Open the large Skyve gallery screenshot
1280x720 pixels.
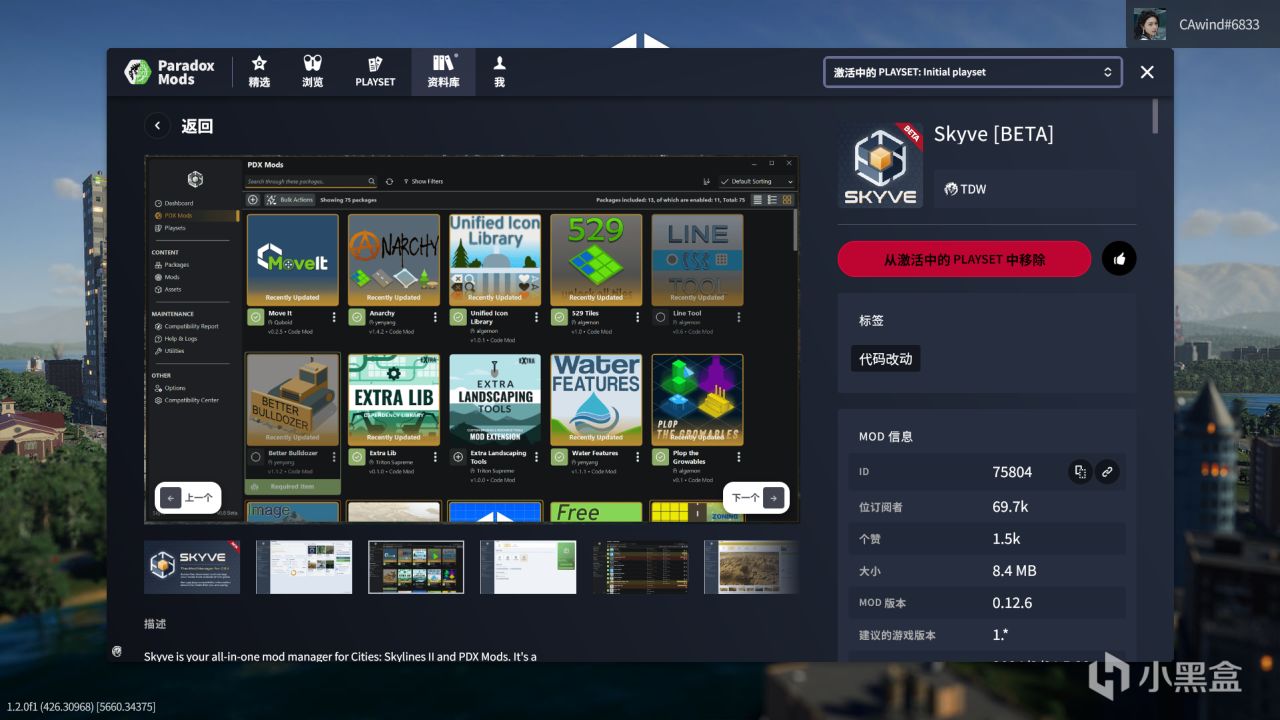click(x=472, y=338)
